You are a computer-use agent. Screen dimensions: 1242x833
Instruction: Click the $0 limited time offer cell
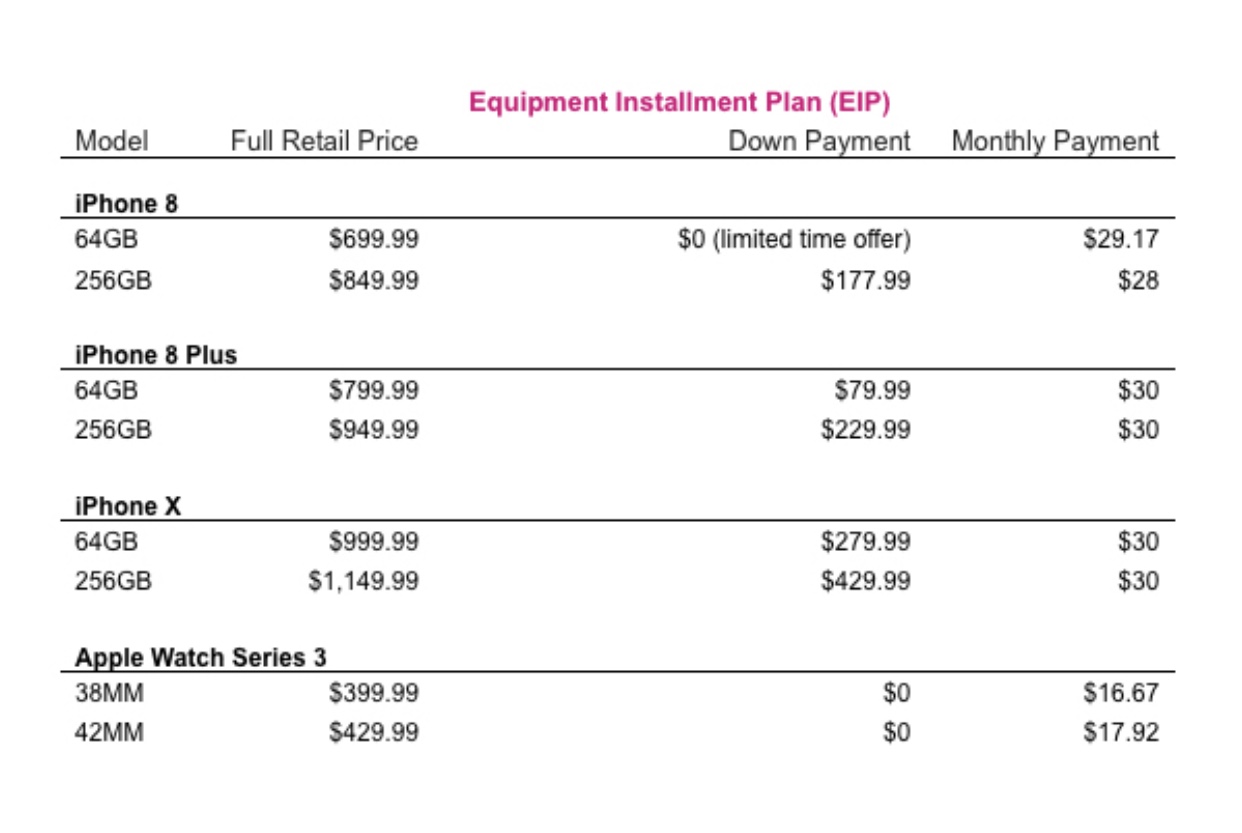tap(794, 241)
